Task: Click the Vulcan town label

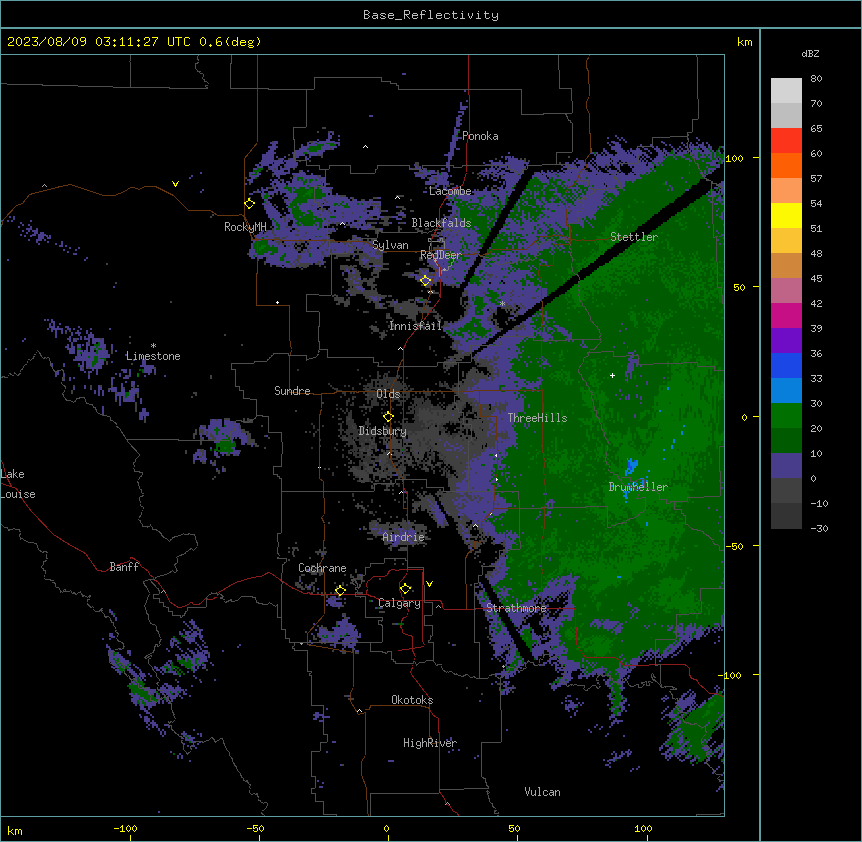Action: [x=543, y=792]
